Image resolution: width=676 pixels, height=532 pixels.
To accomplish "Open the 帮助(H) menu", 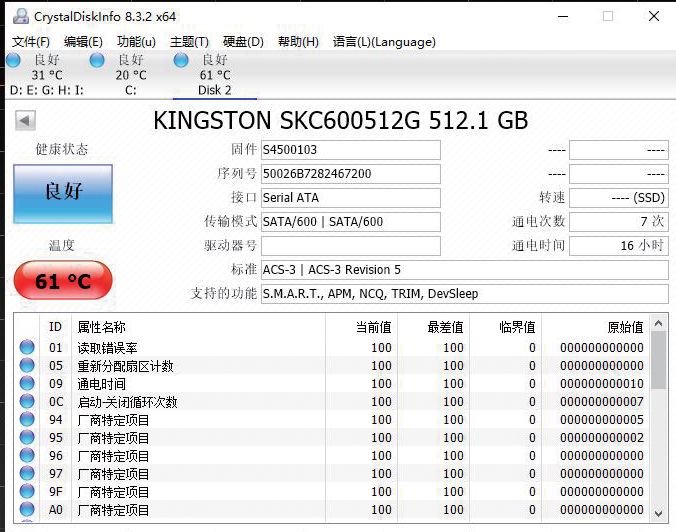I will (x=298, y=42).
